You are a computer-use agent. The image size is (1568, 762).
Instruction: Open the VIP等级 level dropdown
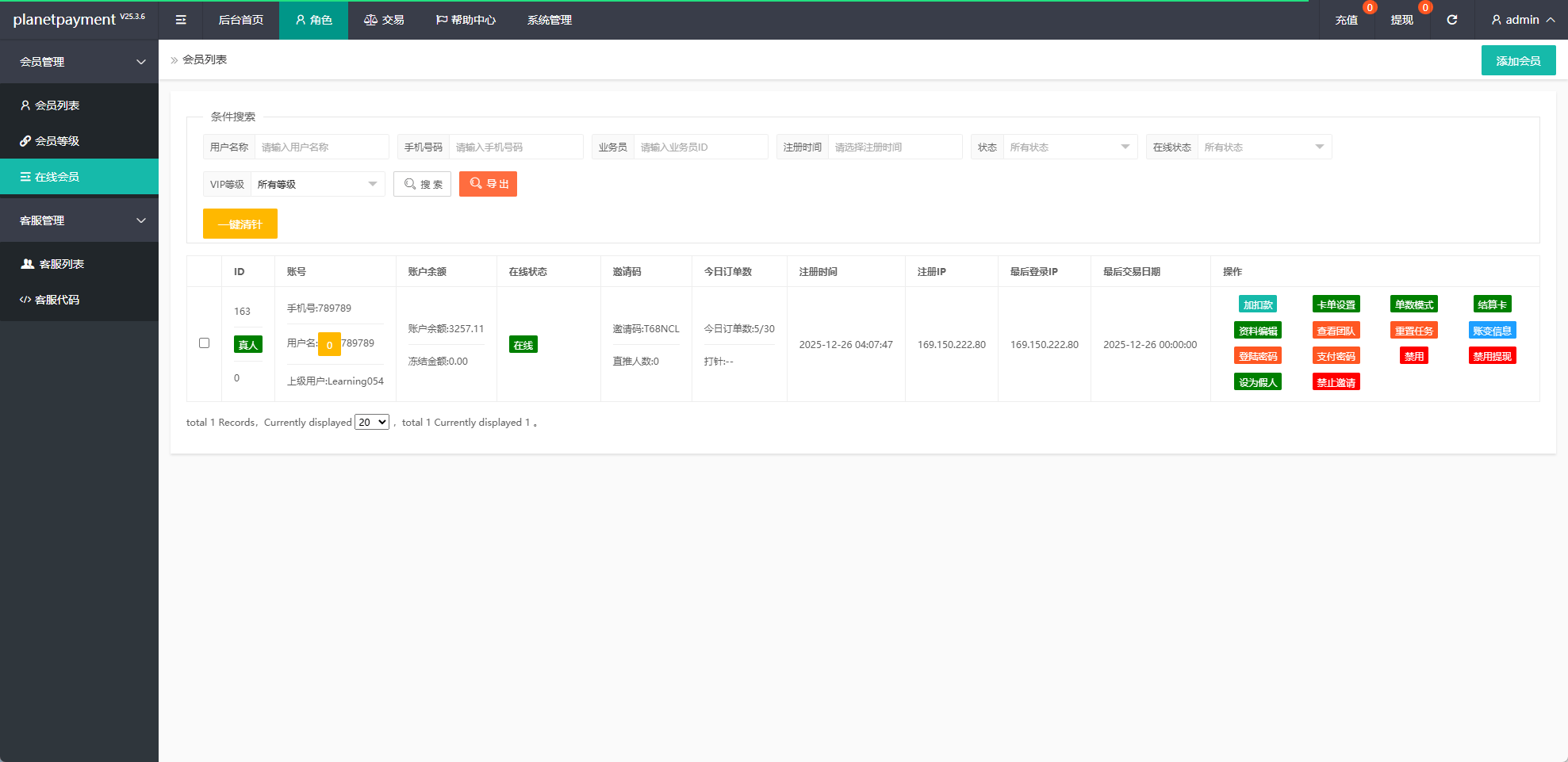pyautogui.click(x=317, y=184)
